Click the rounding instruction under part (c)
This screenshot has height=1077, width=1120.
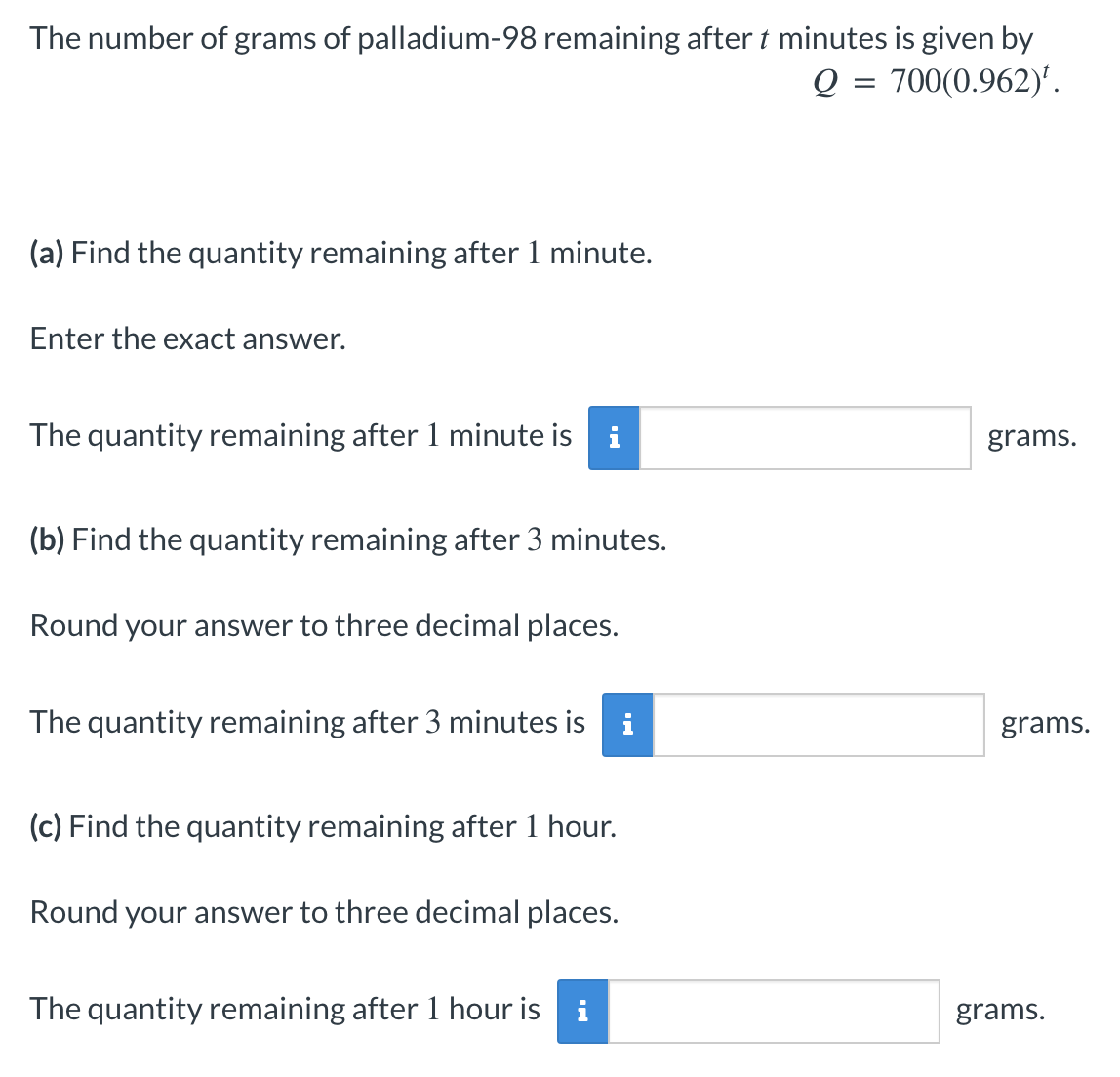(x=324, y=913)
